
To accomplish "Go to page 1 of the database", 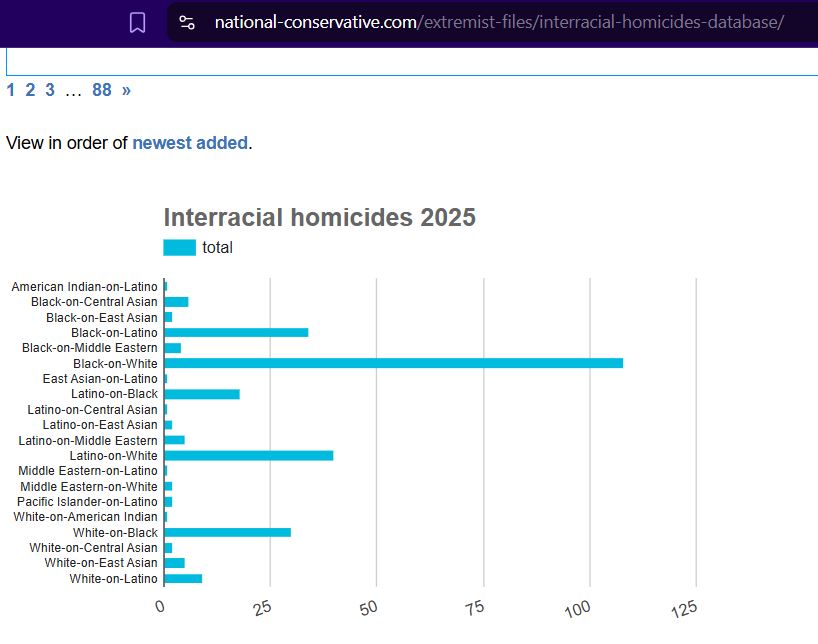I will click(10, 90).
